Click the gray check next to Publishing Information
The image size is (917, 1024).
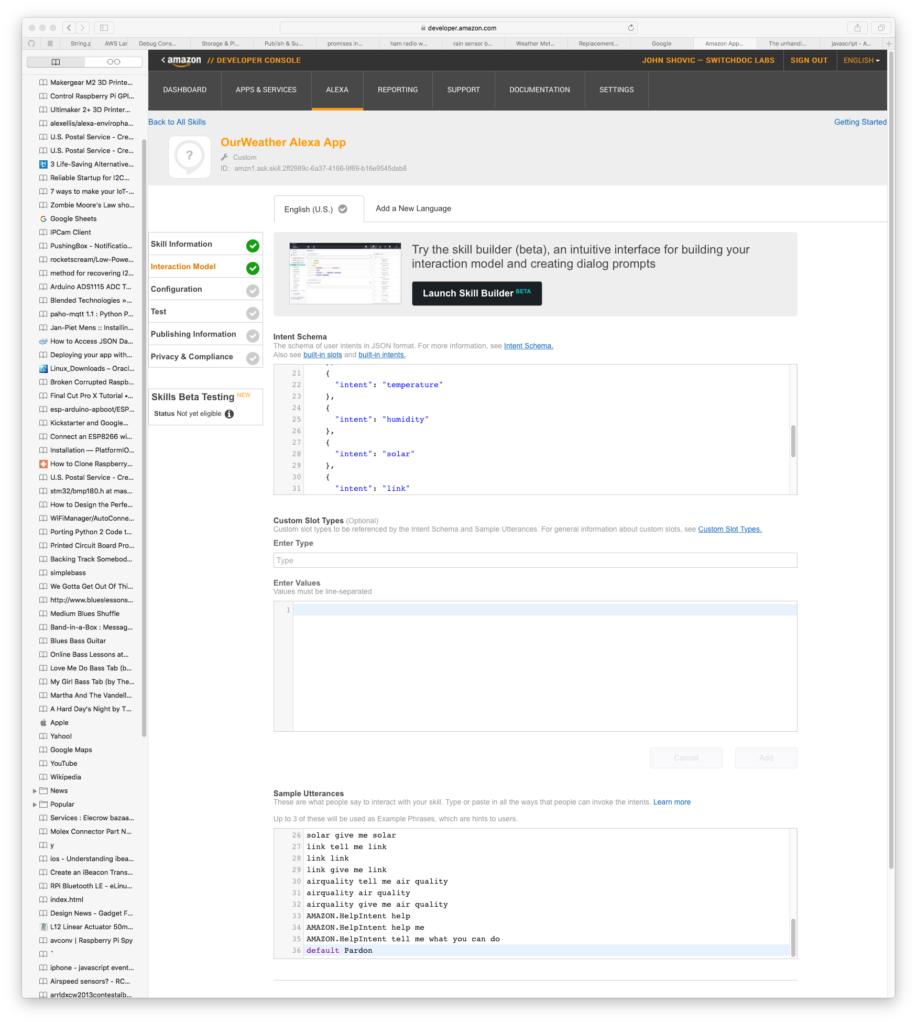(253, 336)
